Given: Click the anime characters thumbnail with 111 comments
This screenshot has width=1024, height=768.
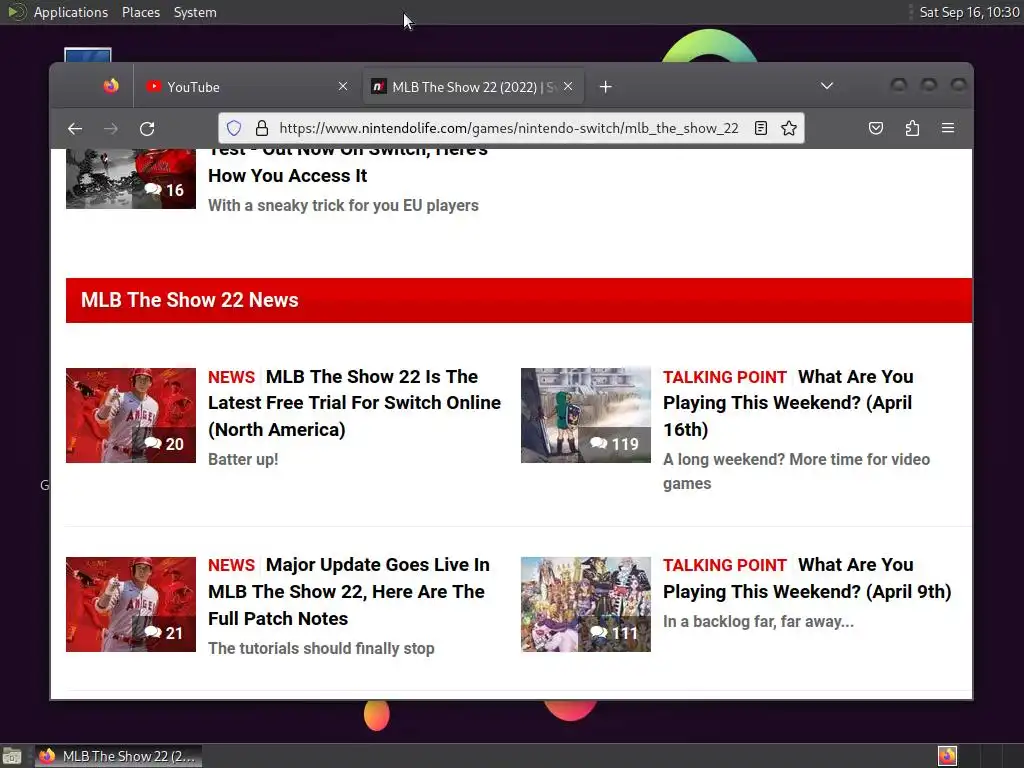Looking at the screenshot, I should pyautogui.click(x=586, y=604).
